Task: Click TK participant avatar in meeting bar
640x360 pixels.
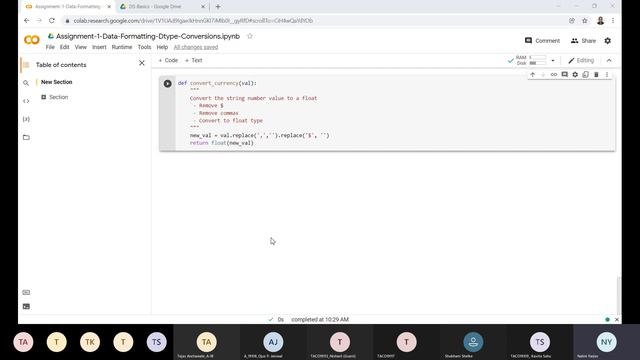Action: coord(90,342)
